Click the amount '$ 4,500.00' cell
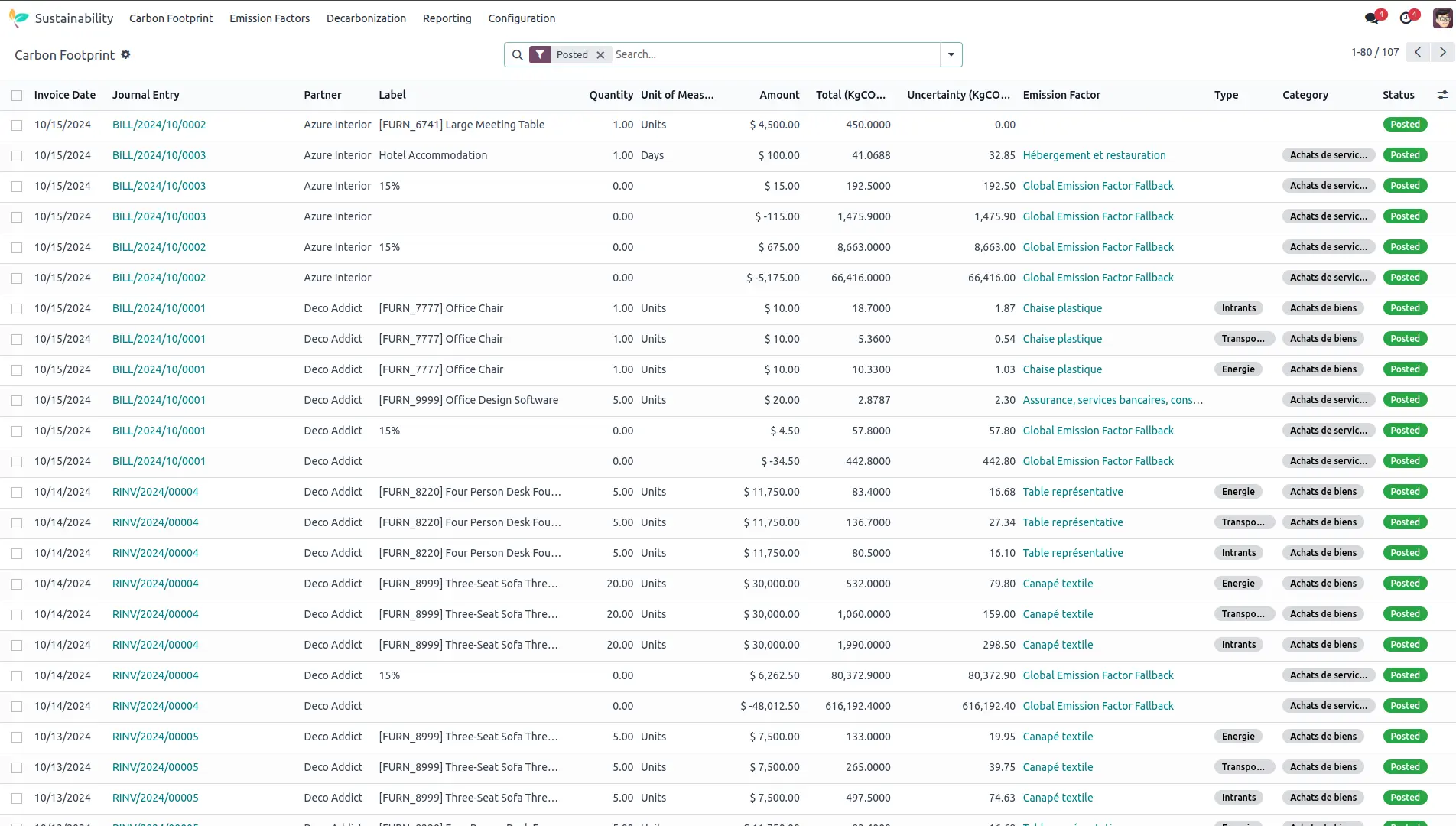 coord(775,125)
